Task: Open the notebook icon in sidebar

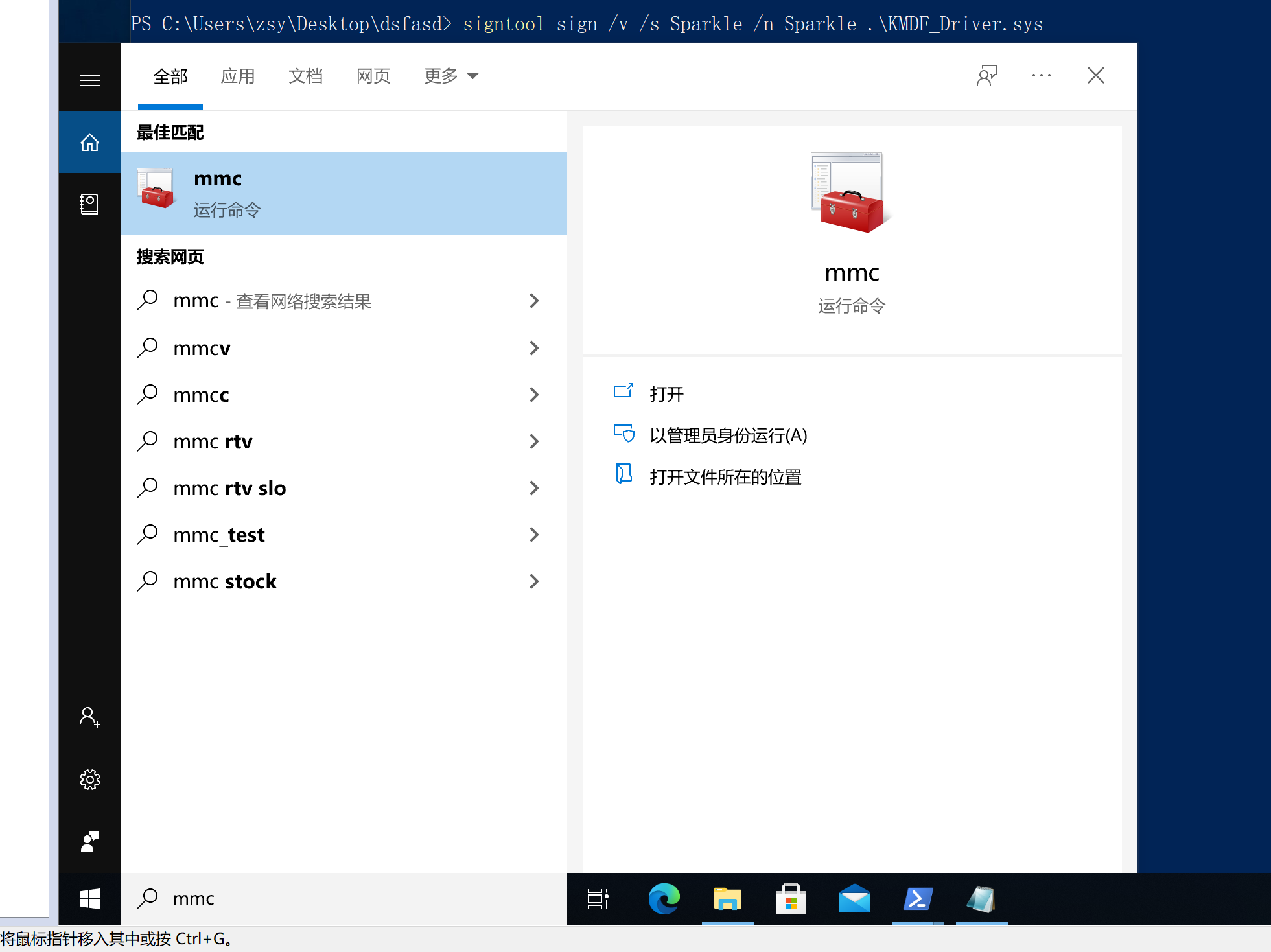Action: pos(89,204)
